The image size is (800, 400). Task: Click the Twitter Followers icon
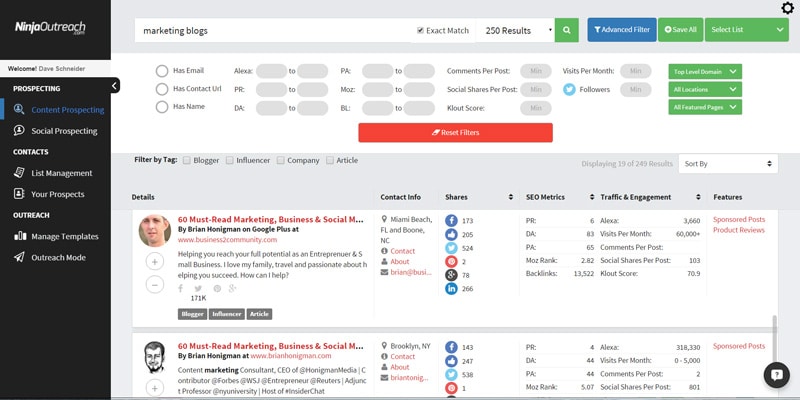[x=569, y=89]
